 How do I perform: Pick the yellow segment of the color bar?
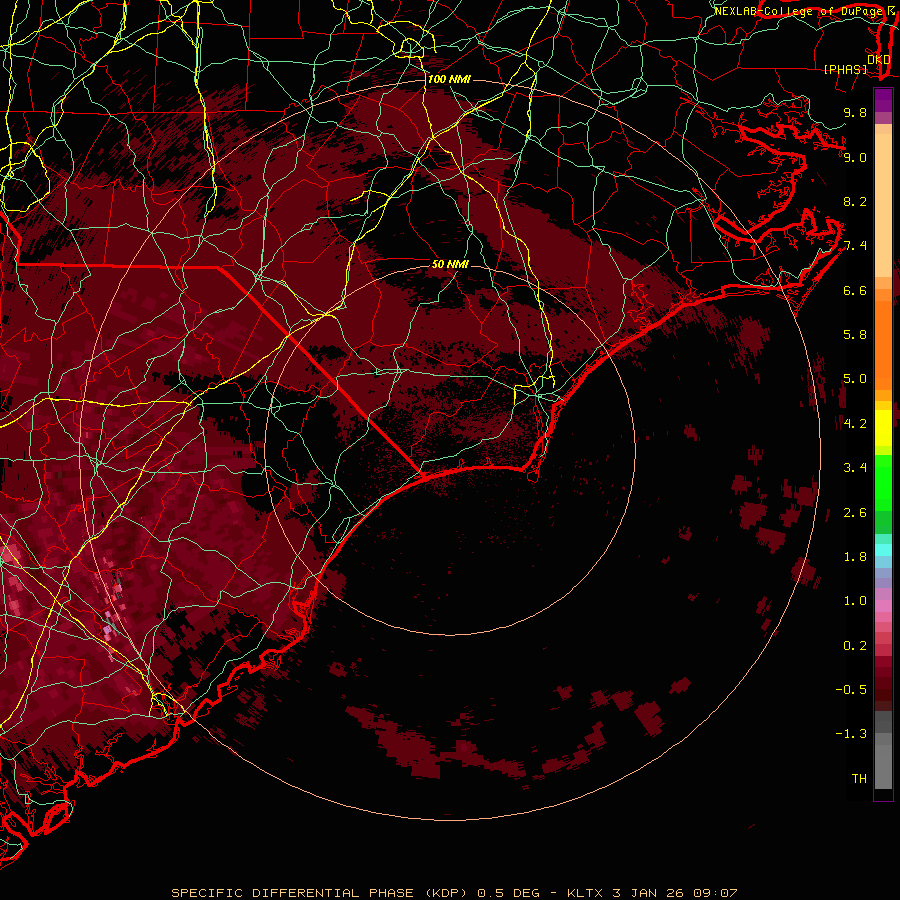(x=883, y=428)
